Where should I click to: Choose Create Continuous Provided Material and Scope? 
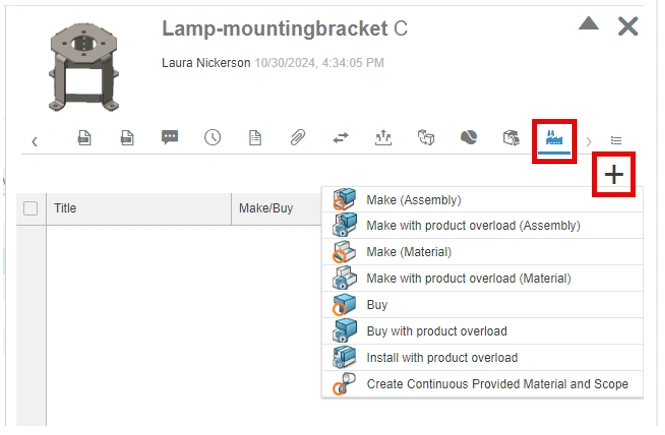click(x=497, y=384)
